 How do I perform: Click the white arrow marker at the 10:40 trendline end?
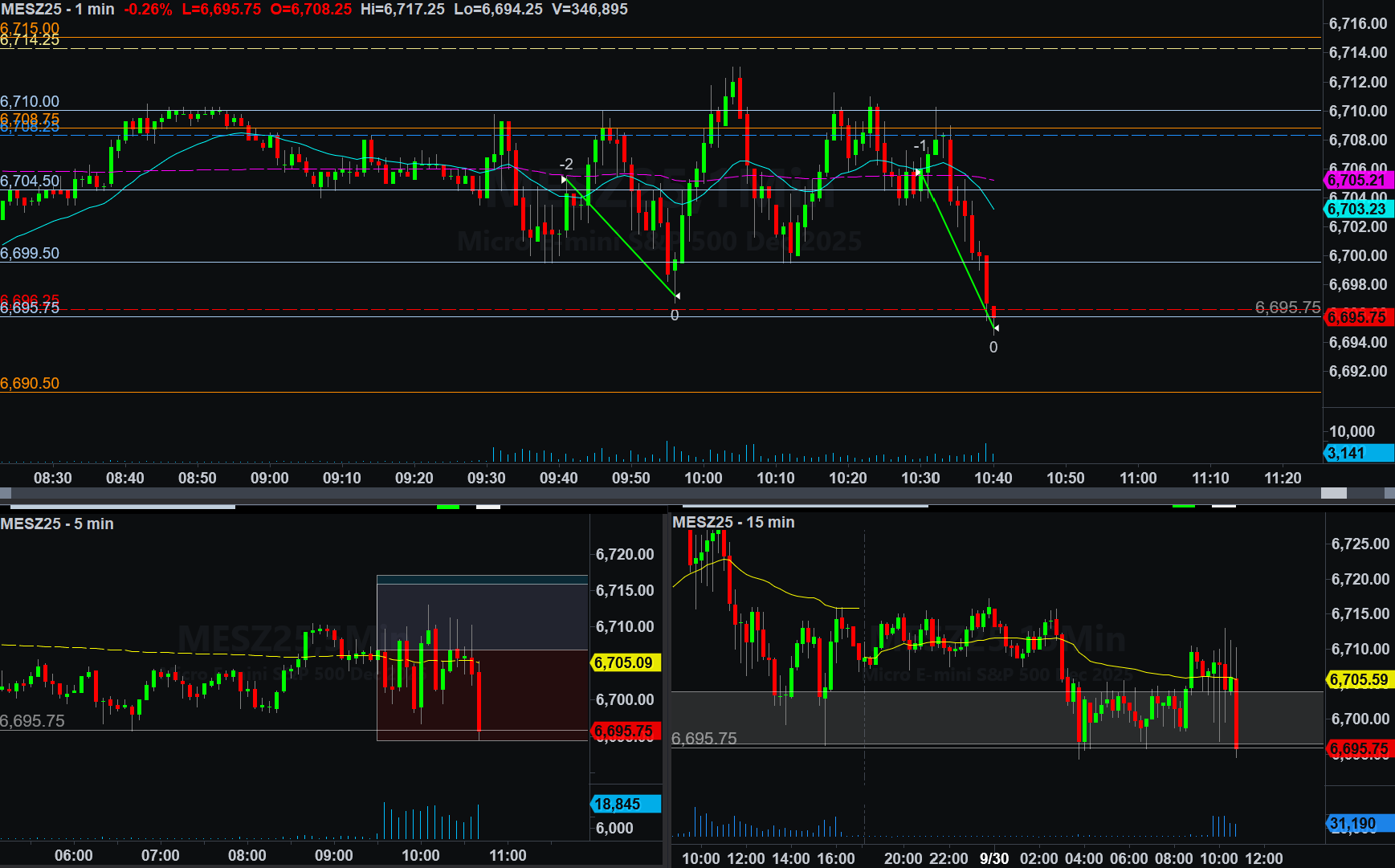[x=996, y=328]
